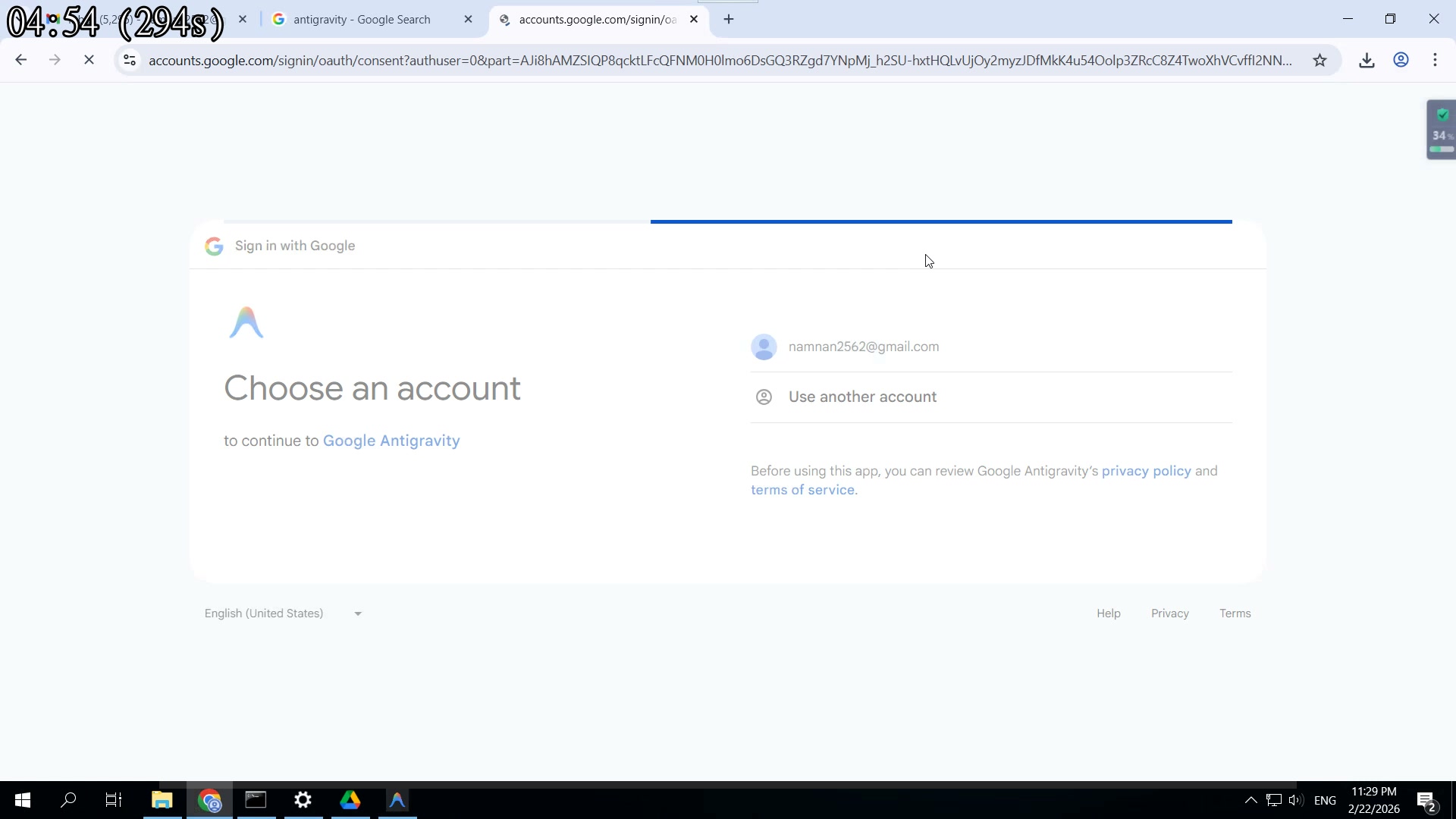
Task: Open Chrome profile avatar icon
Action: pyautogui.click(x=1401, y=61)
